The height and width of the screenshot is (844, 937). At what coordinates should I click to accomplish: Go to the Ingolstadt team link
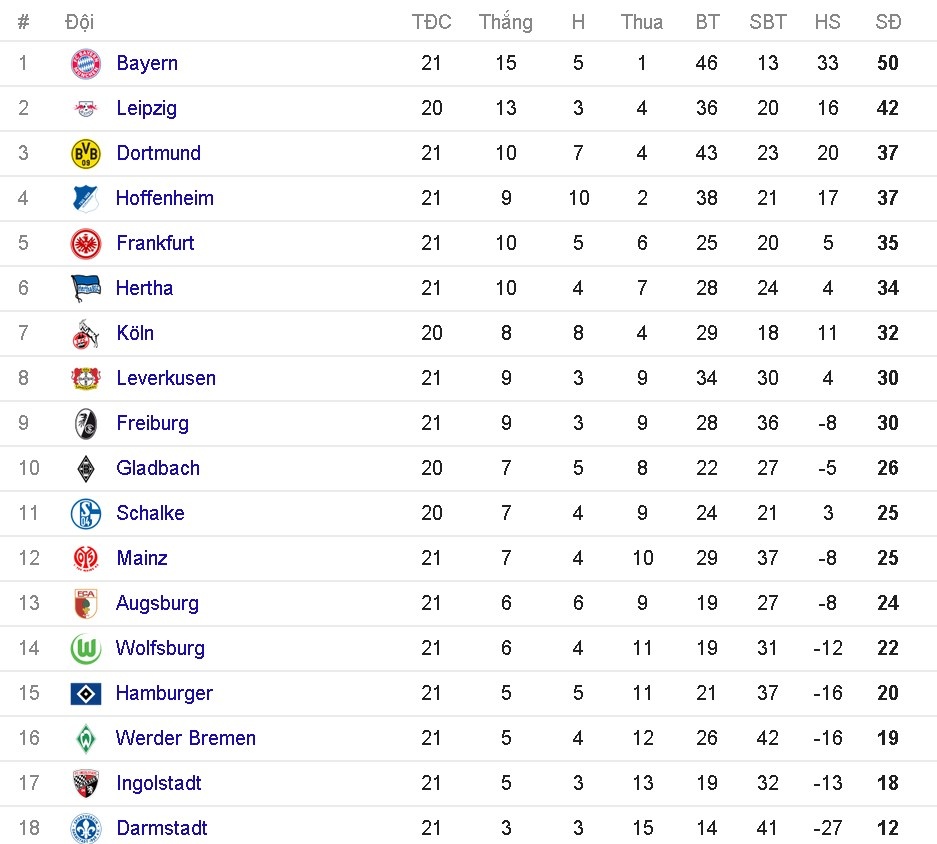click(x=159, y=783)
